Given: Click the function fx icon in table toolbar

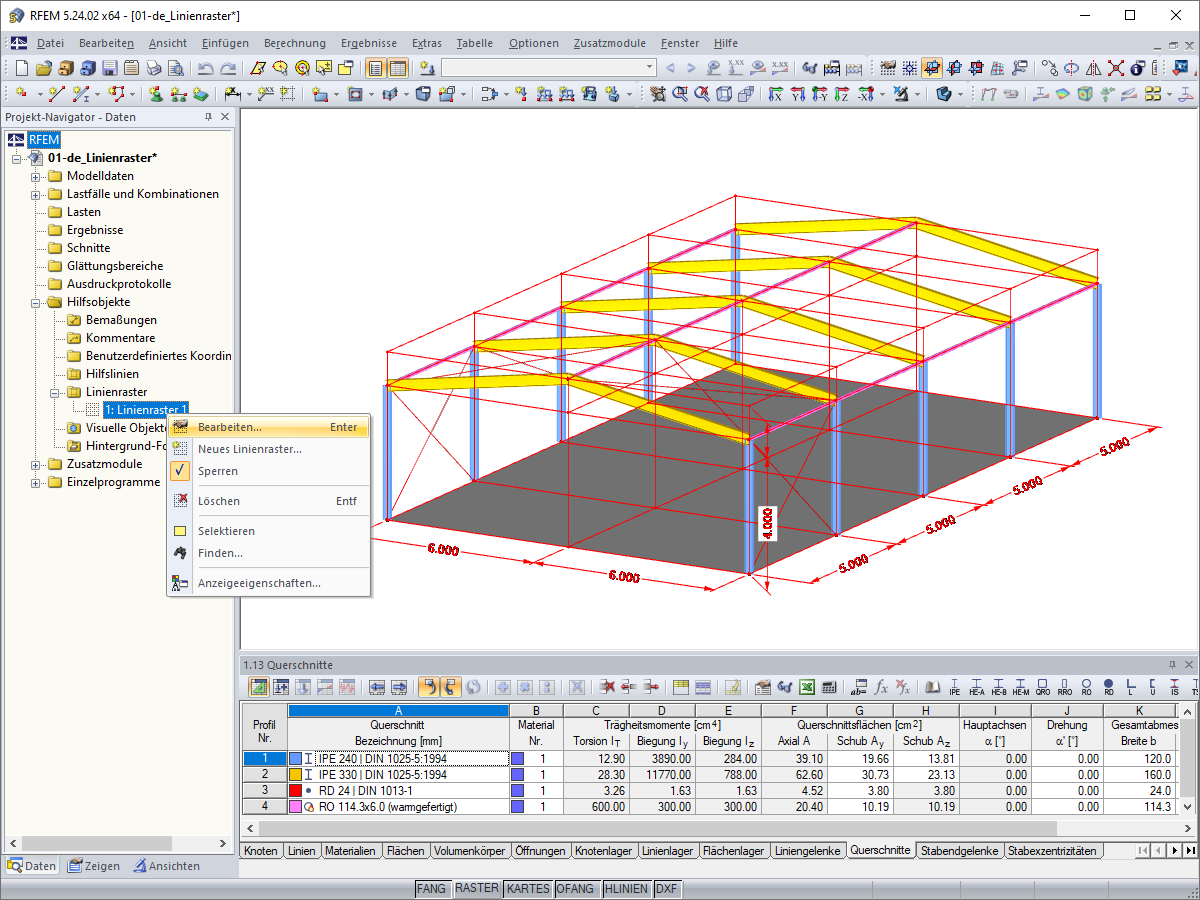Looking at the screenshot, I should point(881,687).
